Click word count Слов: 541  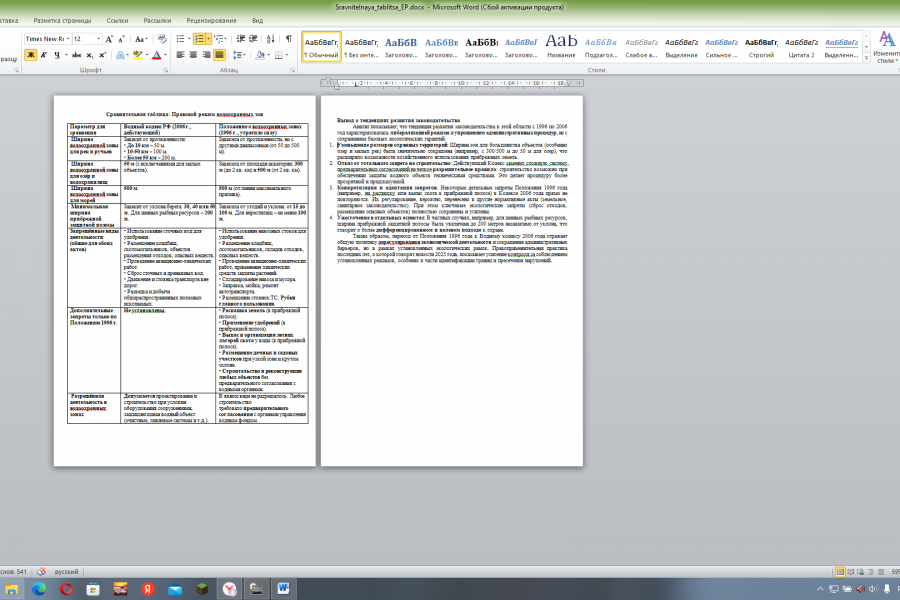pyautogui.click(x=14, y=572)
